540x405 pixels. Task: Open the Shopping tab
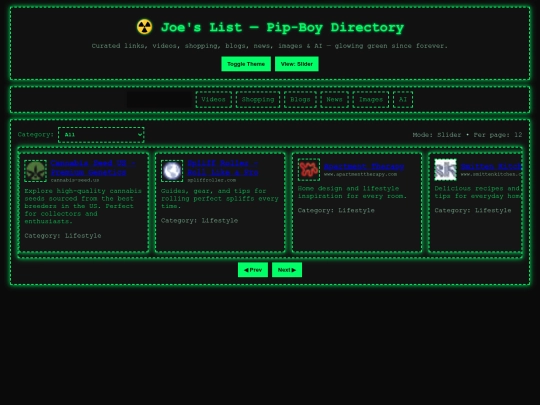coord(258,100)
